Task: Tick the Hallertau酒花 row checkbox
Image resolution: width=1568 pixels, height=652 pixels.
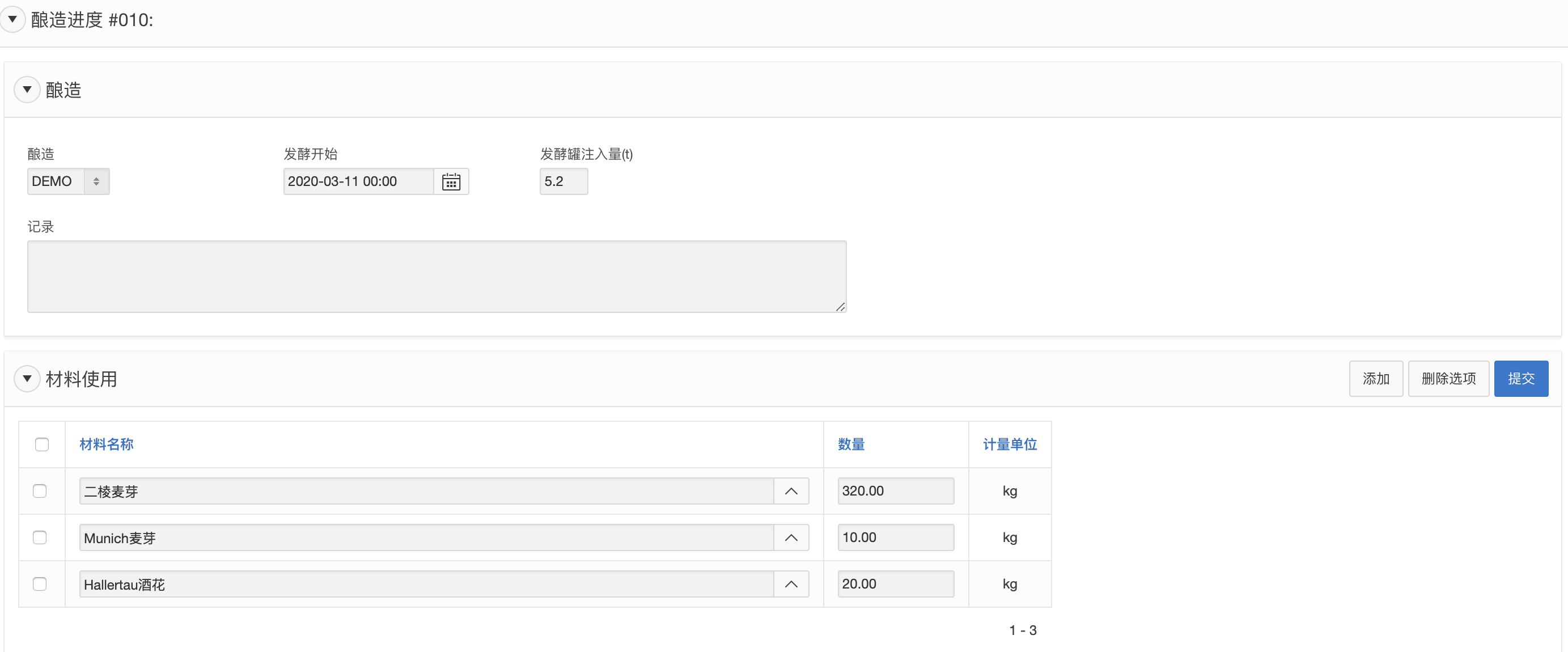Action: tap(40, 584)
